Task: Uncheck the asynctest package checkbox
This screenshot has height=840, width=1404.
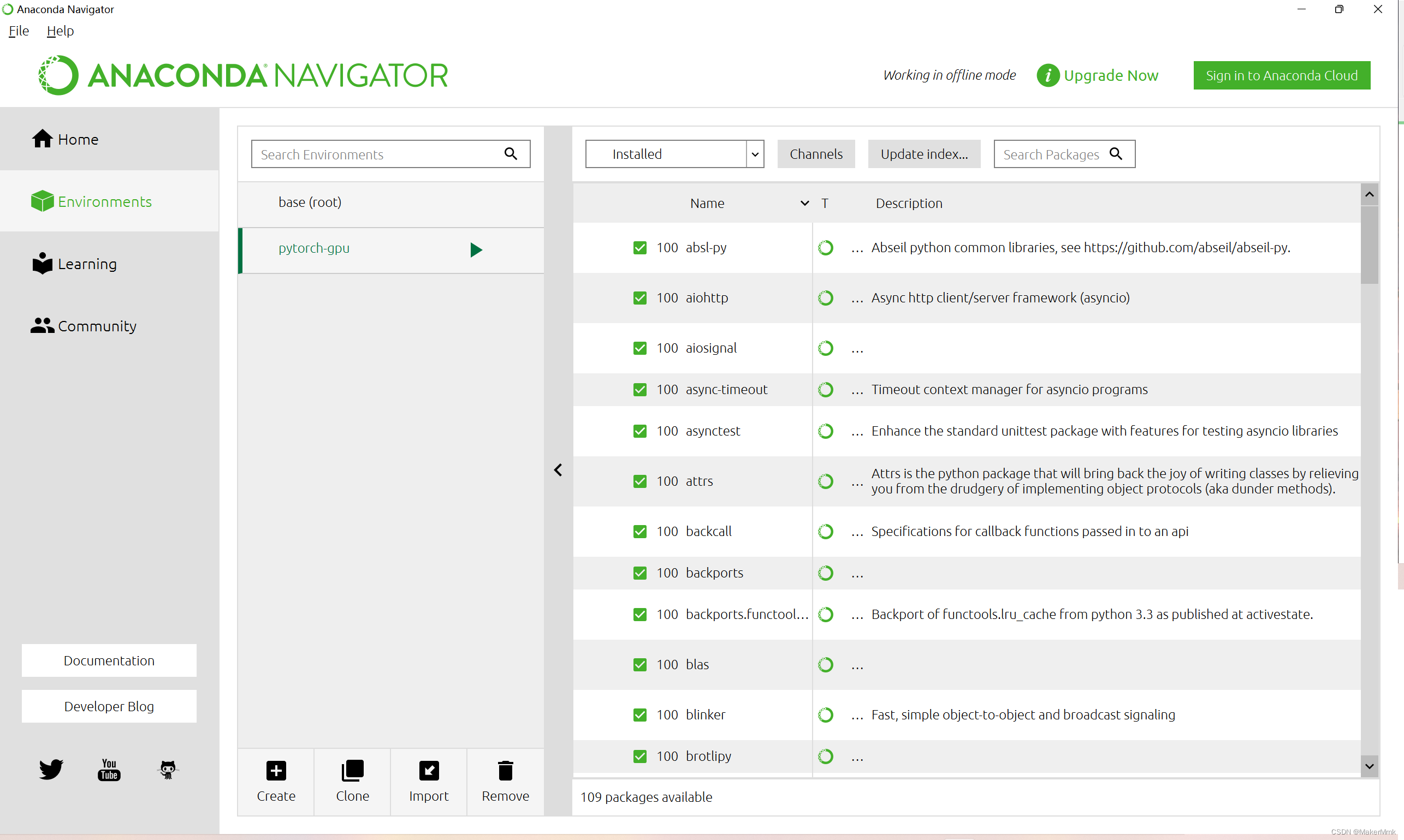Action: [x=639, y=431]
